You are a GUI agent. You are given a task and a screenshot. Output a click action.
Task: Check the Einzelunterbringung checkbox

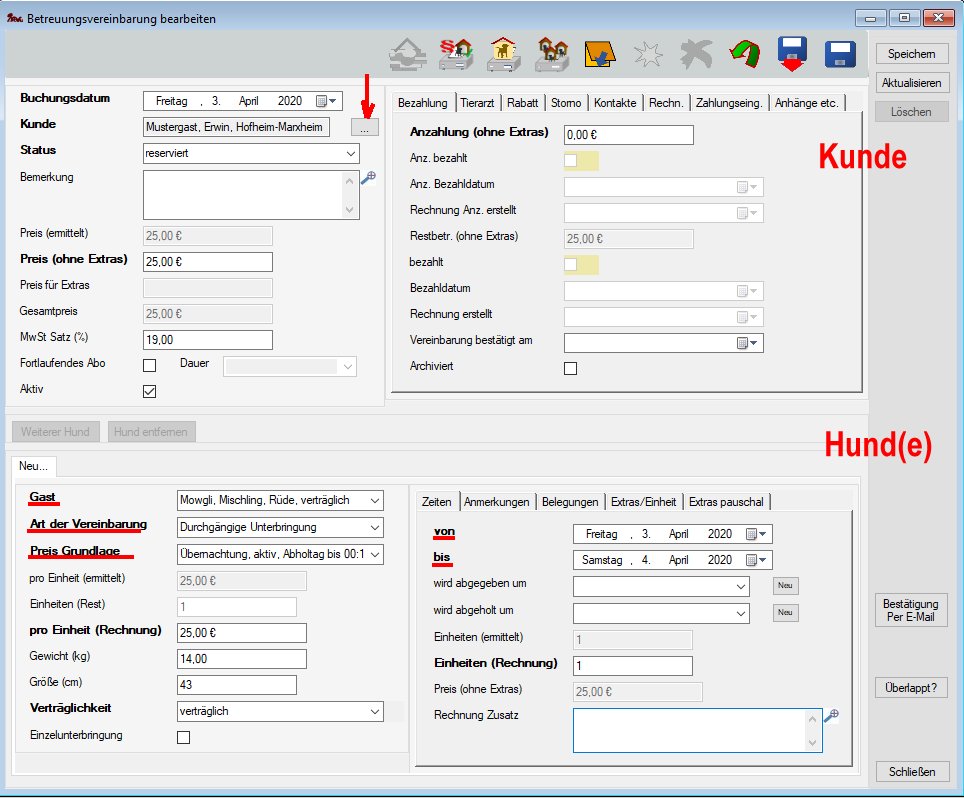coord(183,737)
